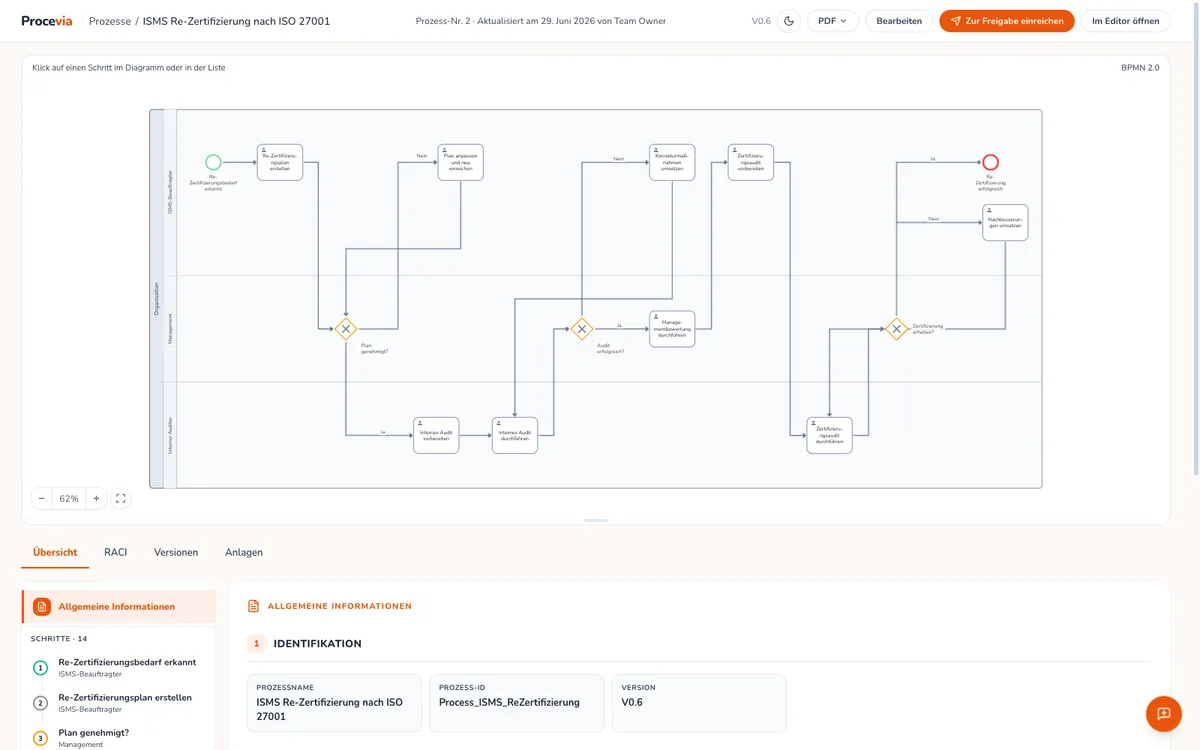Zoom in the diagram with plus button
The width and height of the screenshot is (1200, 750).
(x=96, y=498)
